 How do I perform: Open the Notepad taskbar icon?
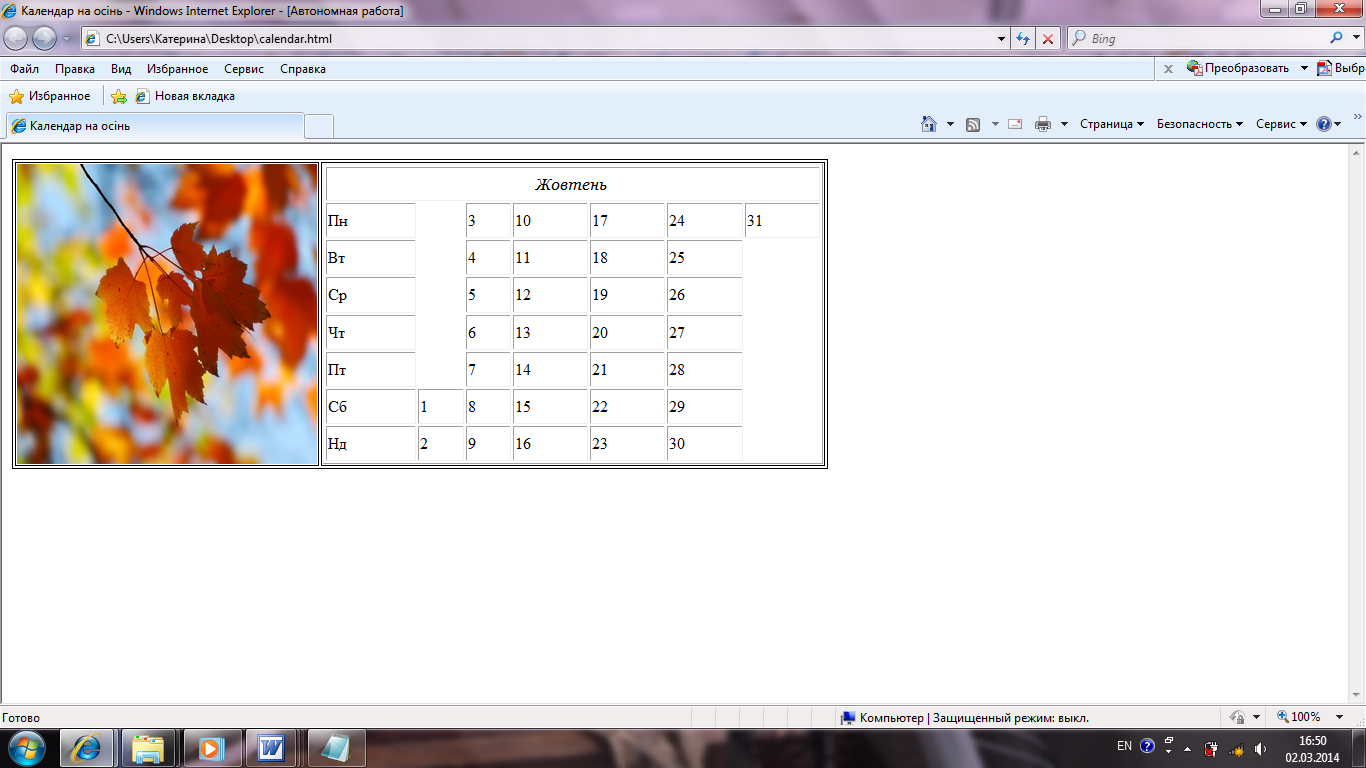click(x=336, y=748)
